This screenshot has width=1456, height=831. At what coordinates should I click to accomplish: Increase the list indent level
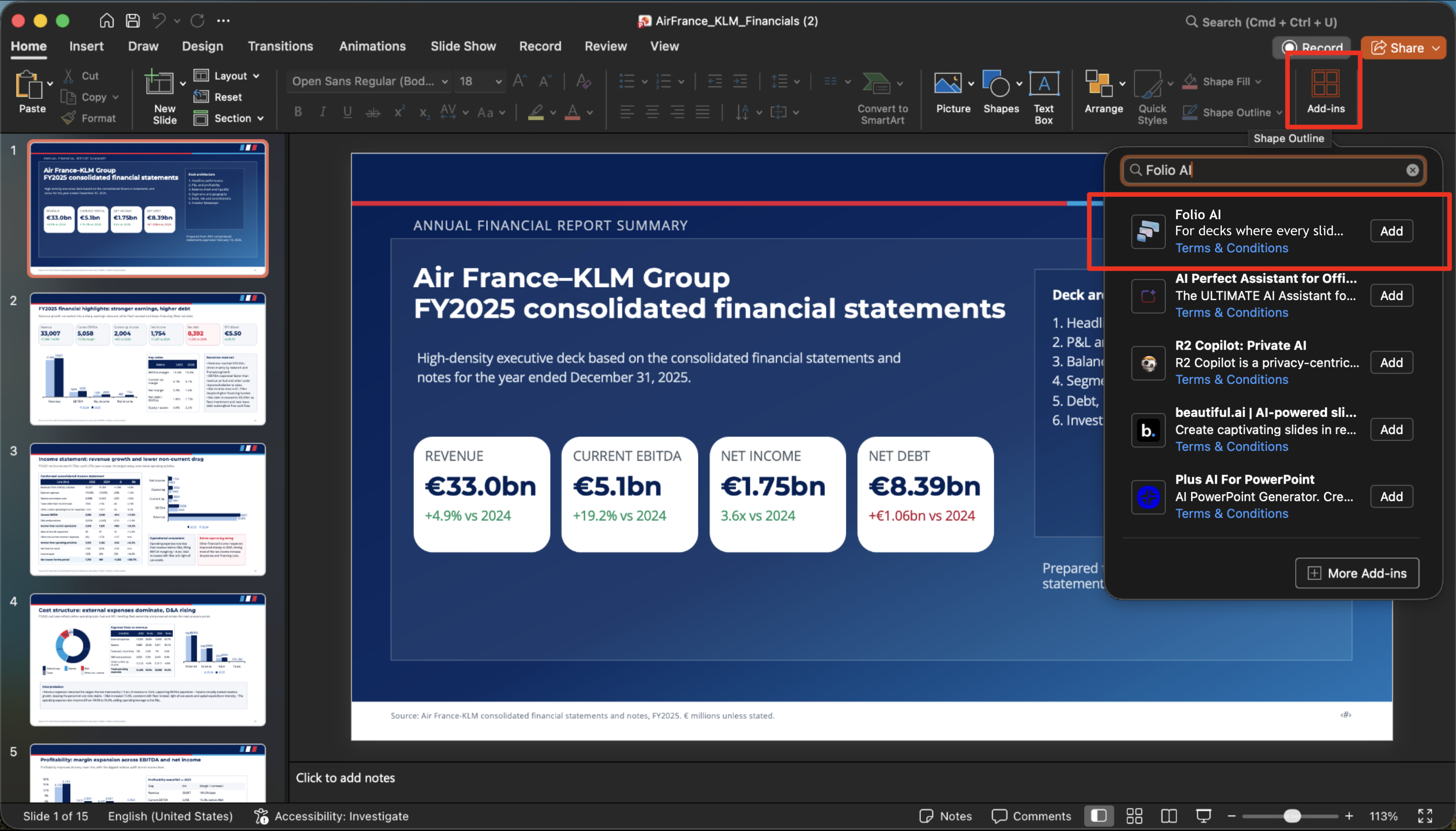click(x=740, y=81)
